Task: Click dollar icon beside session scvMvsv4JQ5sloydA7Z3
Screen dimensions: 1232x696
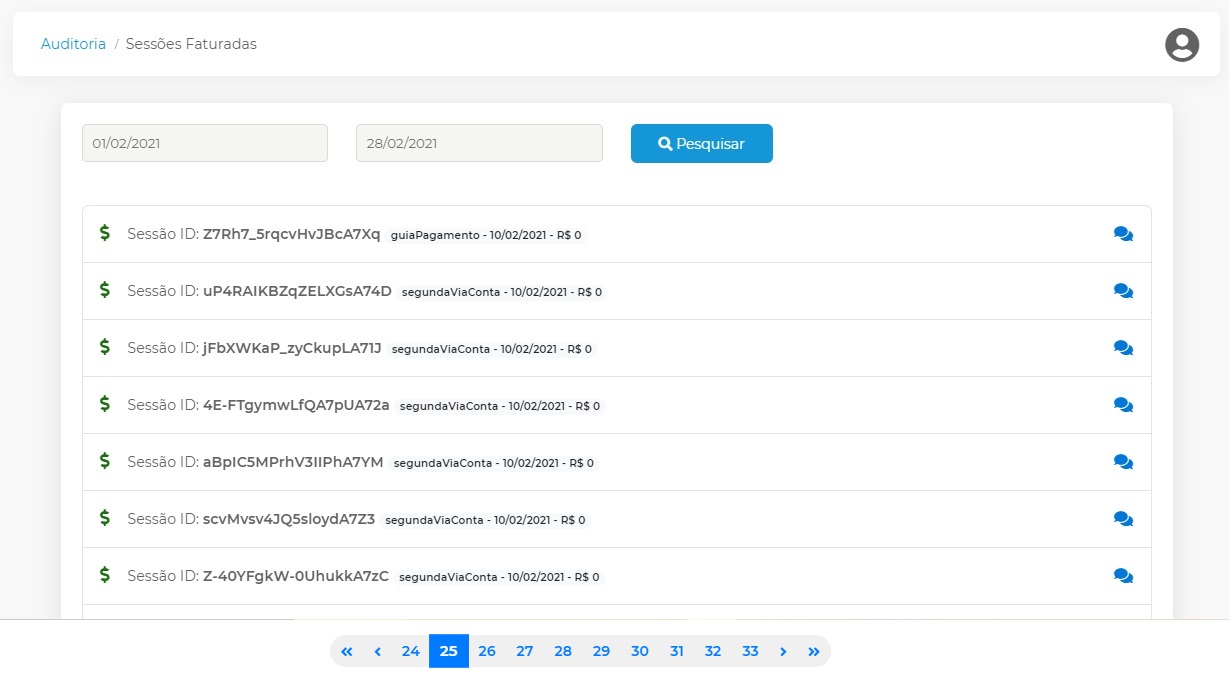Action: pos(105,518)
